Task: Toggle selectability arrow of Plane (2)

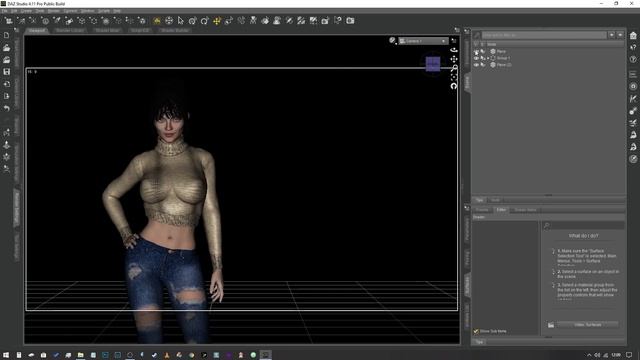Action: coord(482,65)
